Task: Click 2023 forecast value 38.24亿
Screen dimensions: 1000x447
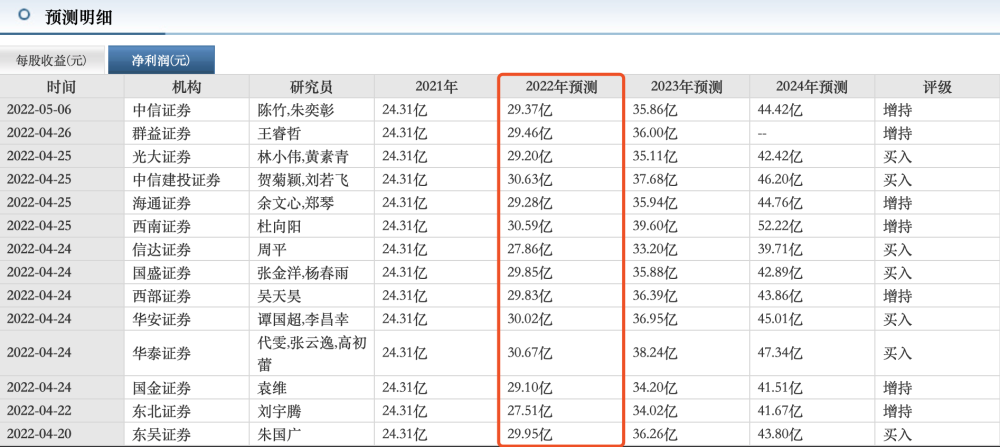Action: [654, 353]
